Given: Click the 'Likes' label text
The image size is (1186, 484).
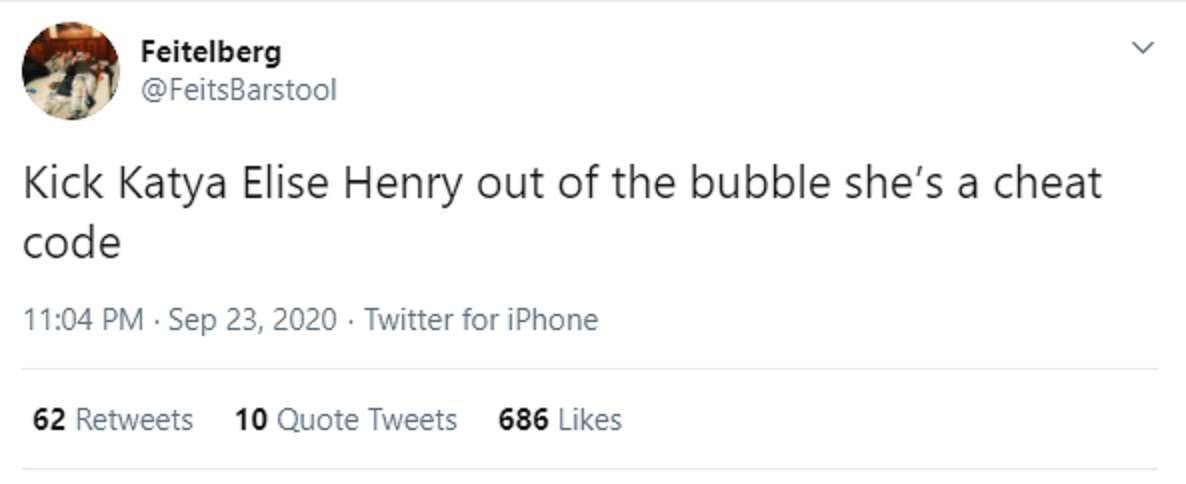Looking at the screenshot, I should (590, 419).
